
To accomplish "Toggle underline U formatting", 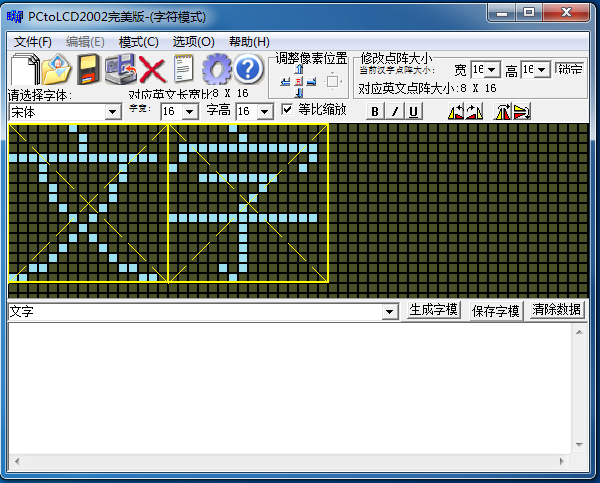I will click(413, 112).
